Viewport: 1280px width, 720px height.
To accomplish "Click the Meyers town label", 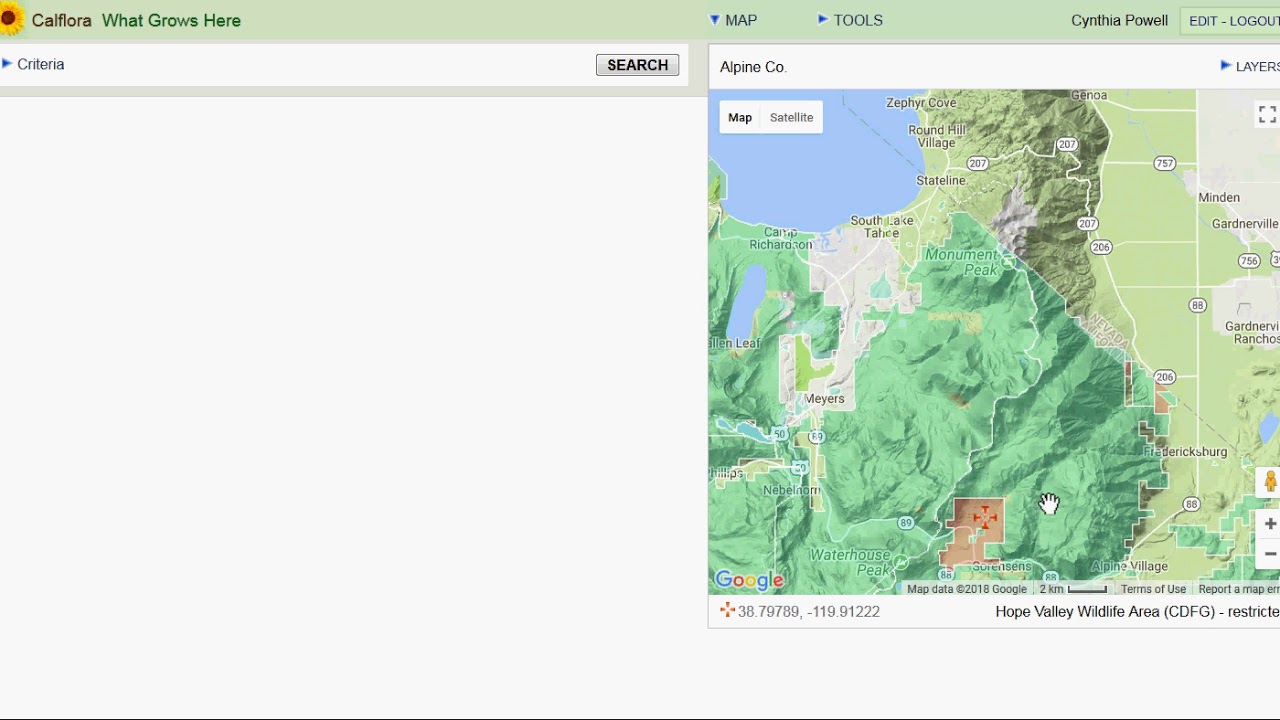I will 825,398.
